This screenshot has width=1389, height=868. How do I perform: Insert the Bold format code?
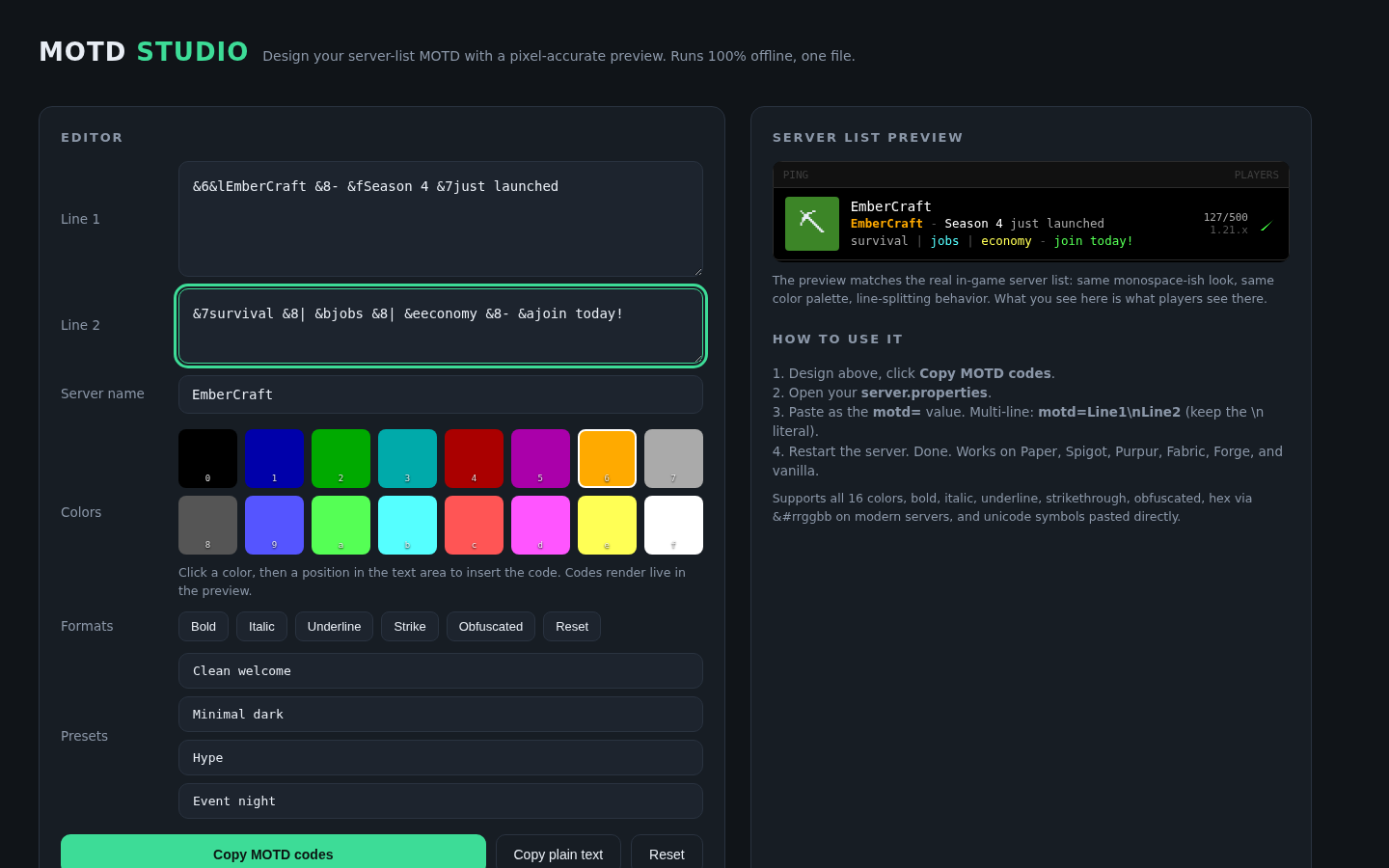[204, 626]
